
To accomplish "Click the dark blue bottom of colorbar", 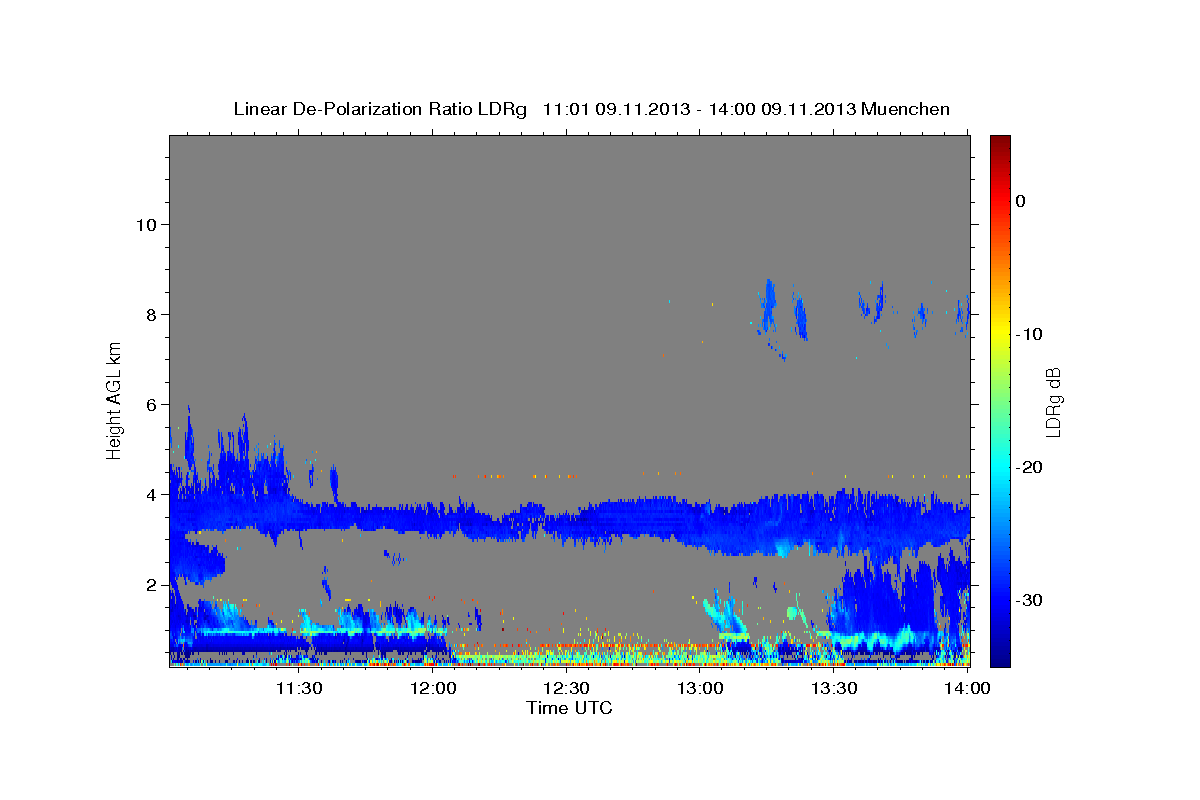I will 1000,655.
